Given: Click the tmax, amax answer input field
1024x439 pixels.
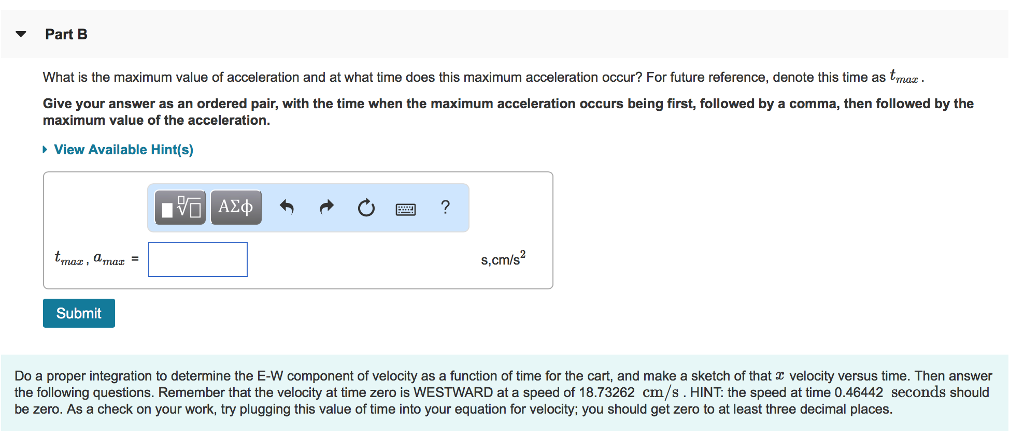Looking at the screenshot, I should click(x=198, y=259).
